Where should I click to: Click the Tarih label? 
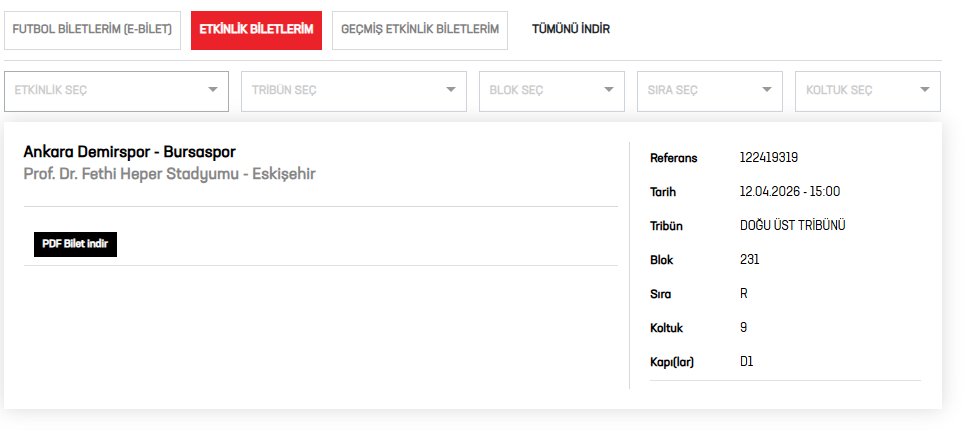(x=663, y=192)
